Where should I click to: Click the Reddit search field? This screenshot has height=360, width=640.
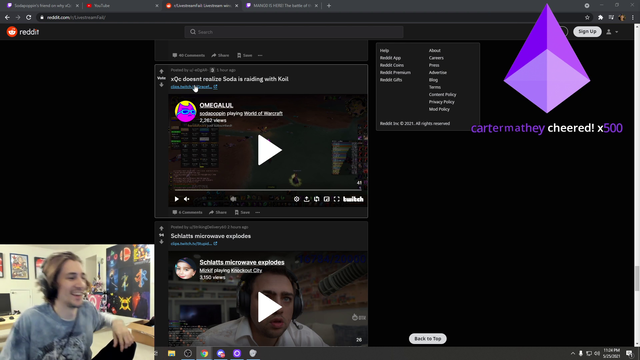[294, 32]
